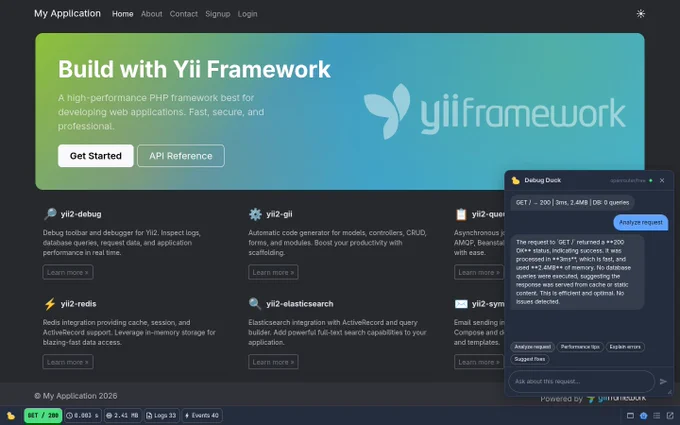Click the GET / → 200 request summary pill

572,203
